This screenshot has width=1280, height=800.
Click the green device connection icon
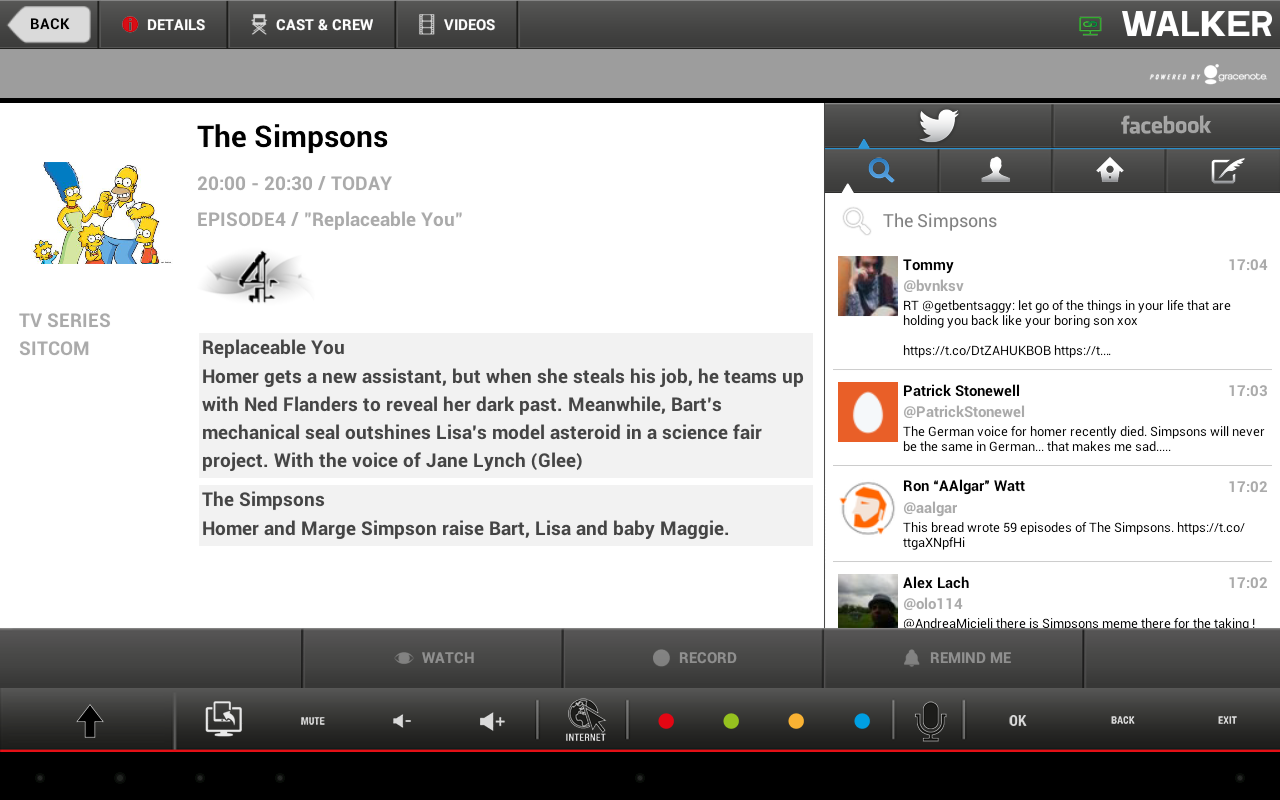pos(1090,25)
